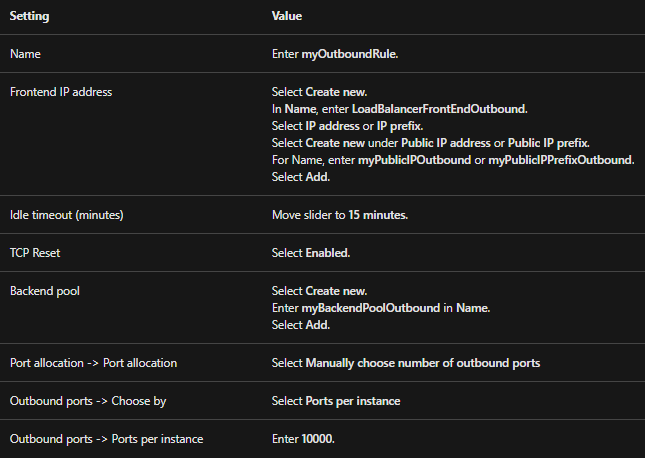Screen dimensions: 645x458
Task: Click Manually choose number of outbound ports
Action: point(423,363)
